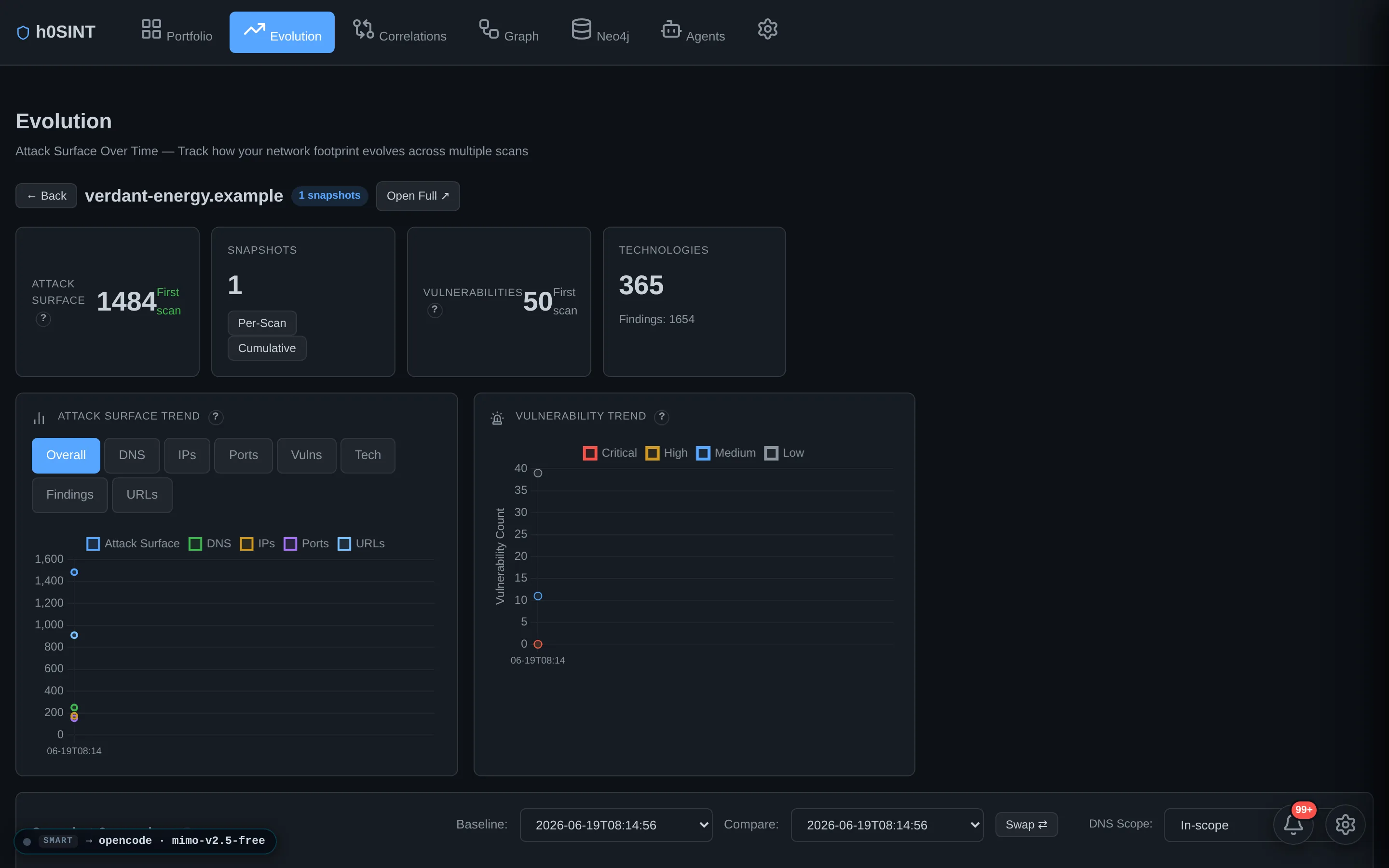Click the Medium data point near 10
The image size is (1389, 868).
pyautogui.click(x=538, y=596)
